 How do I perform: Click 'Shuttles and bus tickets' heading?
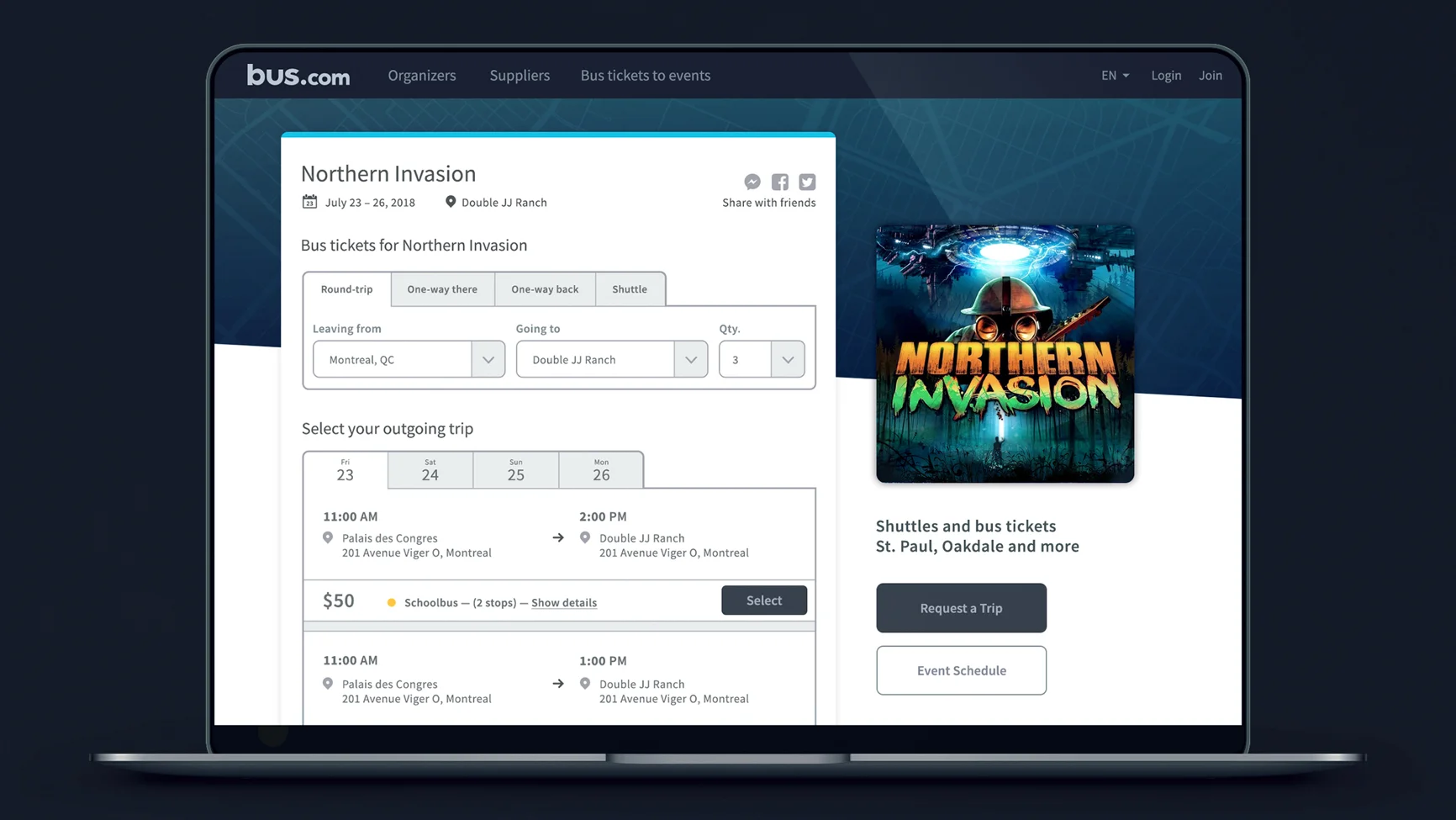pos(966,526)
